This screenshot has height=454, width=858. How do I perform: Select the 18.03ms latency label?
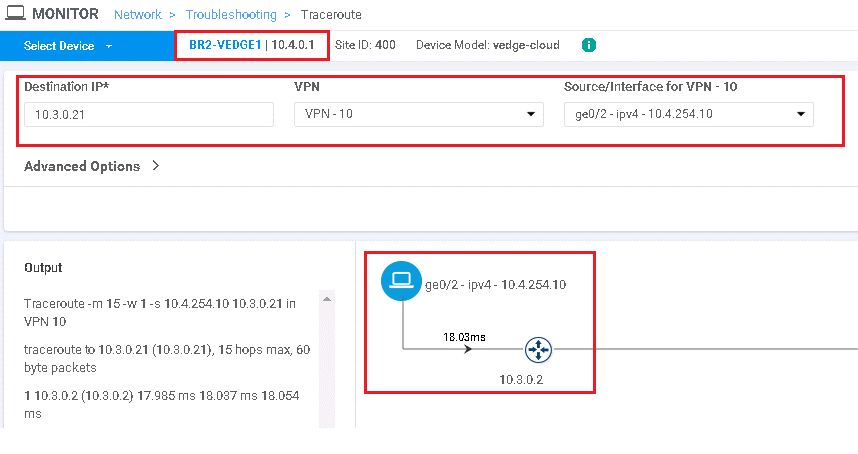[464, 337]
